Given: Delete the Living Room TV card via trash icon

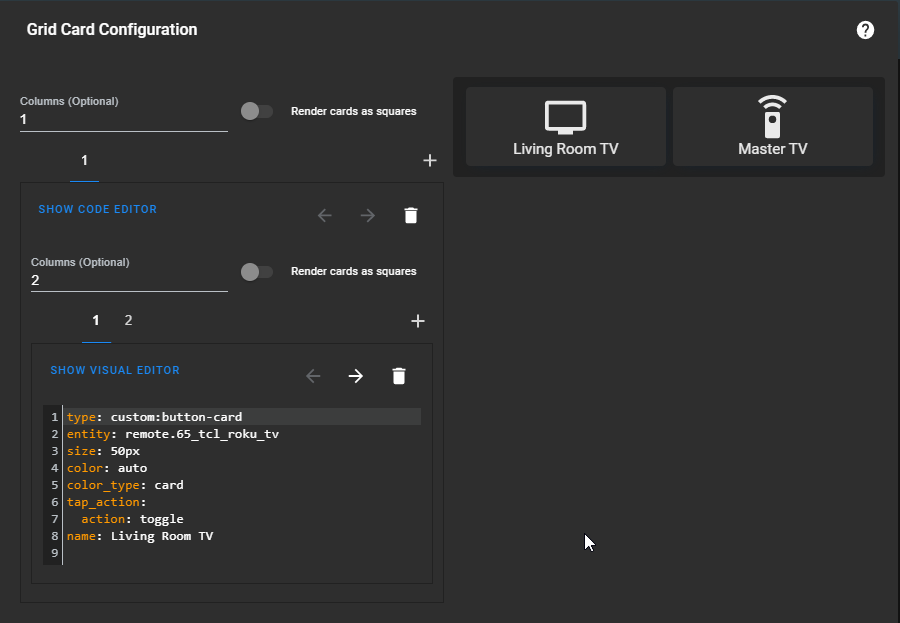Looking at the screenshot, I should [x=398, y=375].
